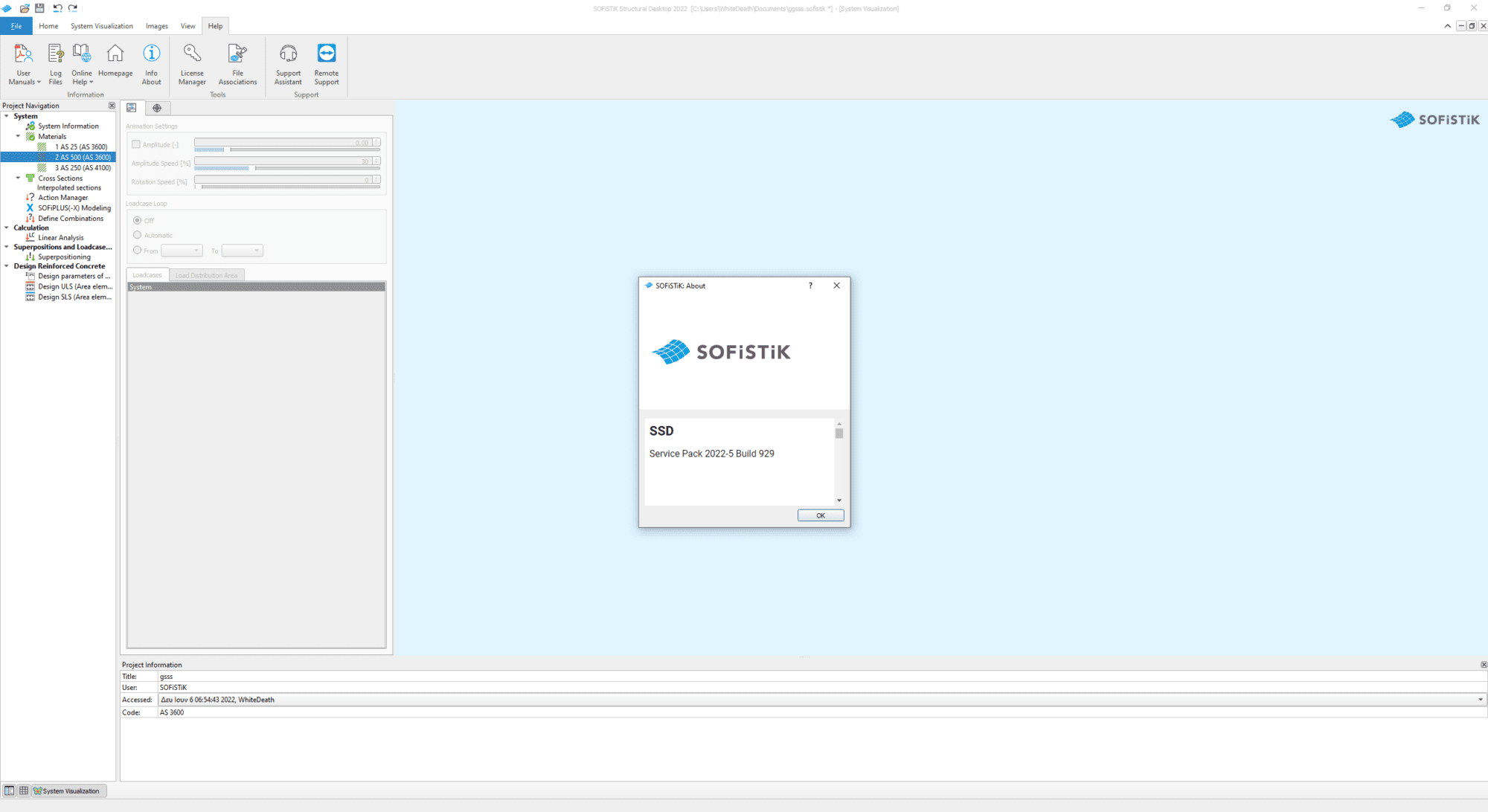Click the Open project icon in quick access toolbar
This screenshot has width=1488, height=812.
point(25,8)
